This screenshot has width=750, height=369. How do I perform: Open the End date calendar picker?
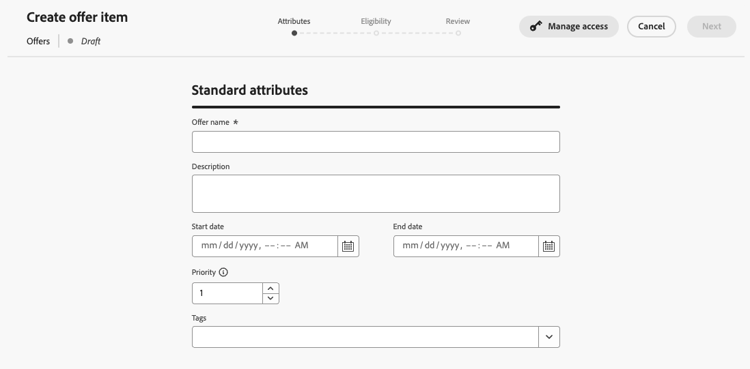coord(549,246)
